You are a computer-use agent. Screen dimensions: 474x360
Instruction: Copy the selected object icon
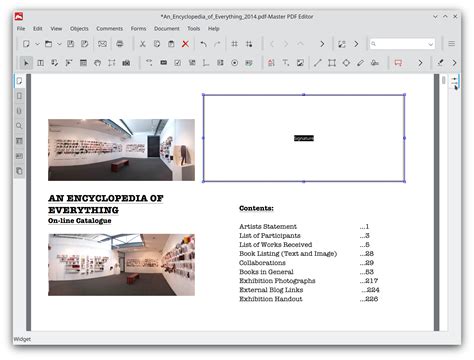coord(157,44)
